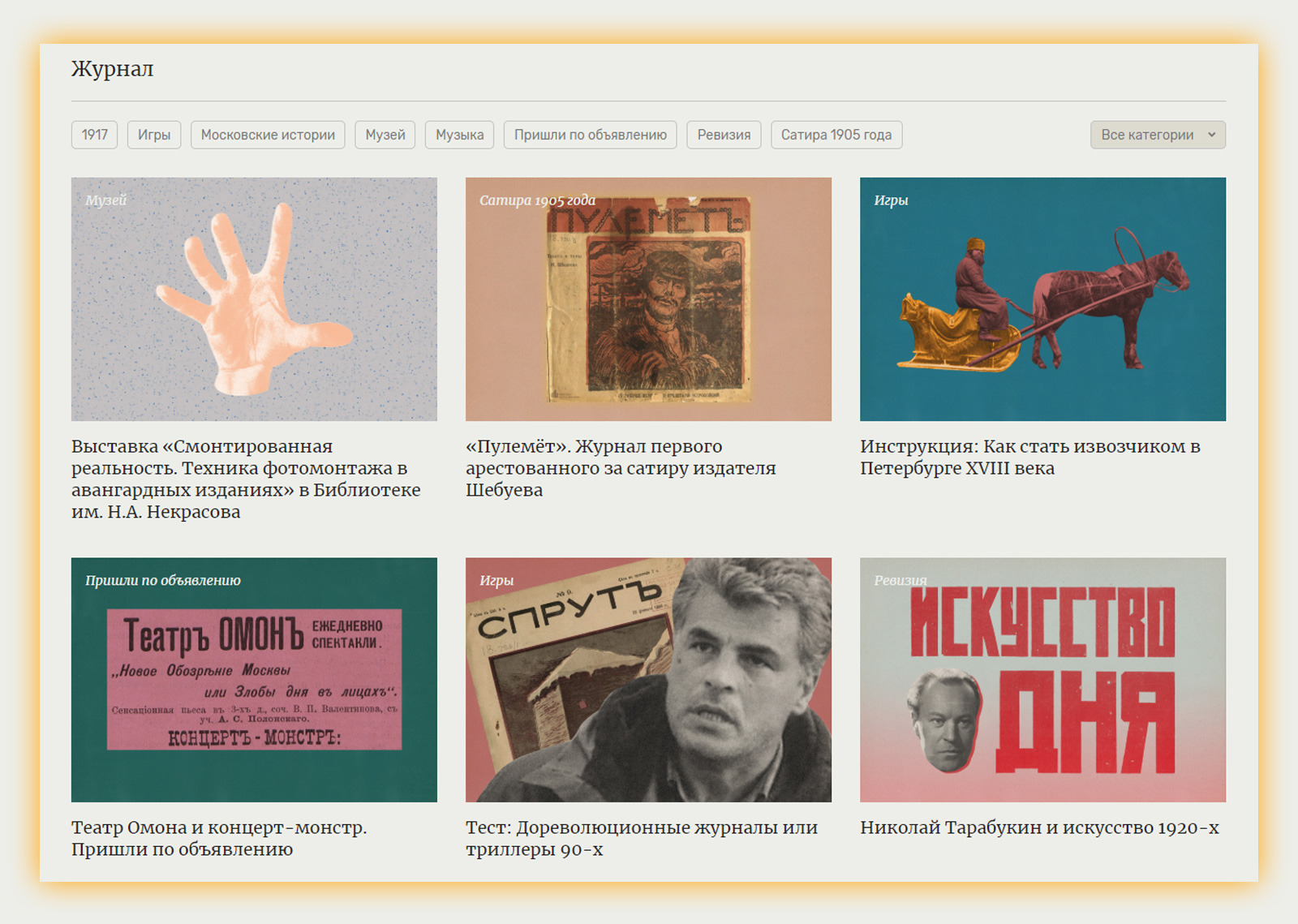Choose the 'Московские истории' tag

pyautogui.click(x=268, y=135)
